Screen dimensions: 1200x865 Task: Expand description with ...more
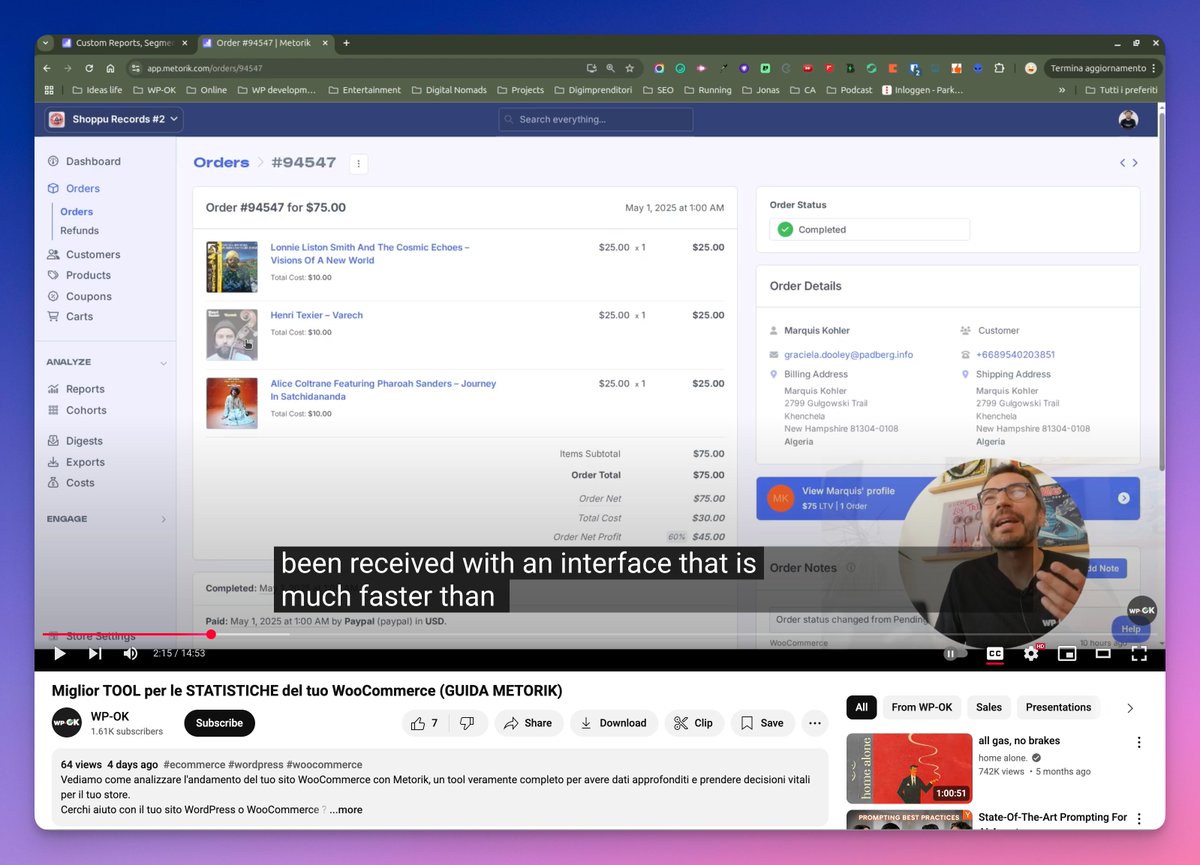click(346, 810)
